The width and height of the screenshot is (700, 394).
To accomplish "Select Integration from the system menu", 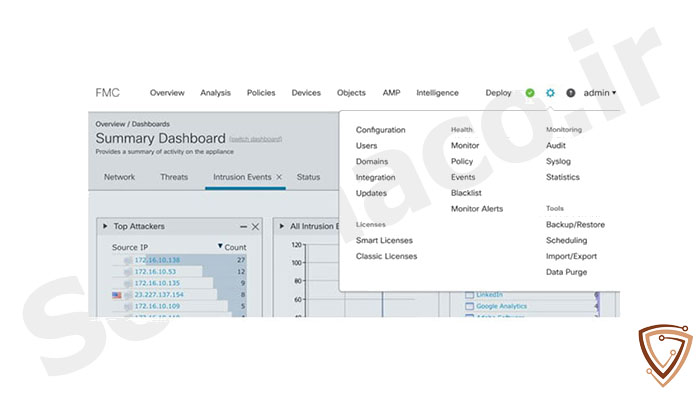I will pos(375,178).
